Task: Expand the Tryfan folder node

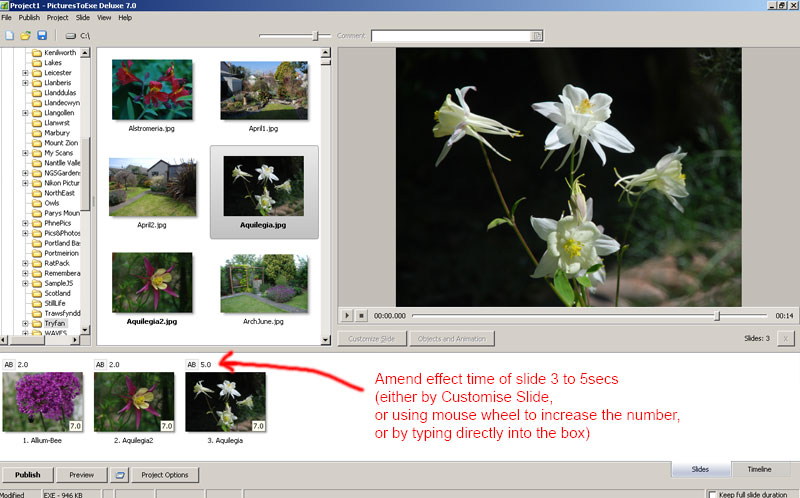Action: (x=25, y=324)
